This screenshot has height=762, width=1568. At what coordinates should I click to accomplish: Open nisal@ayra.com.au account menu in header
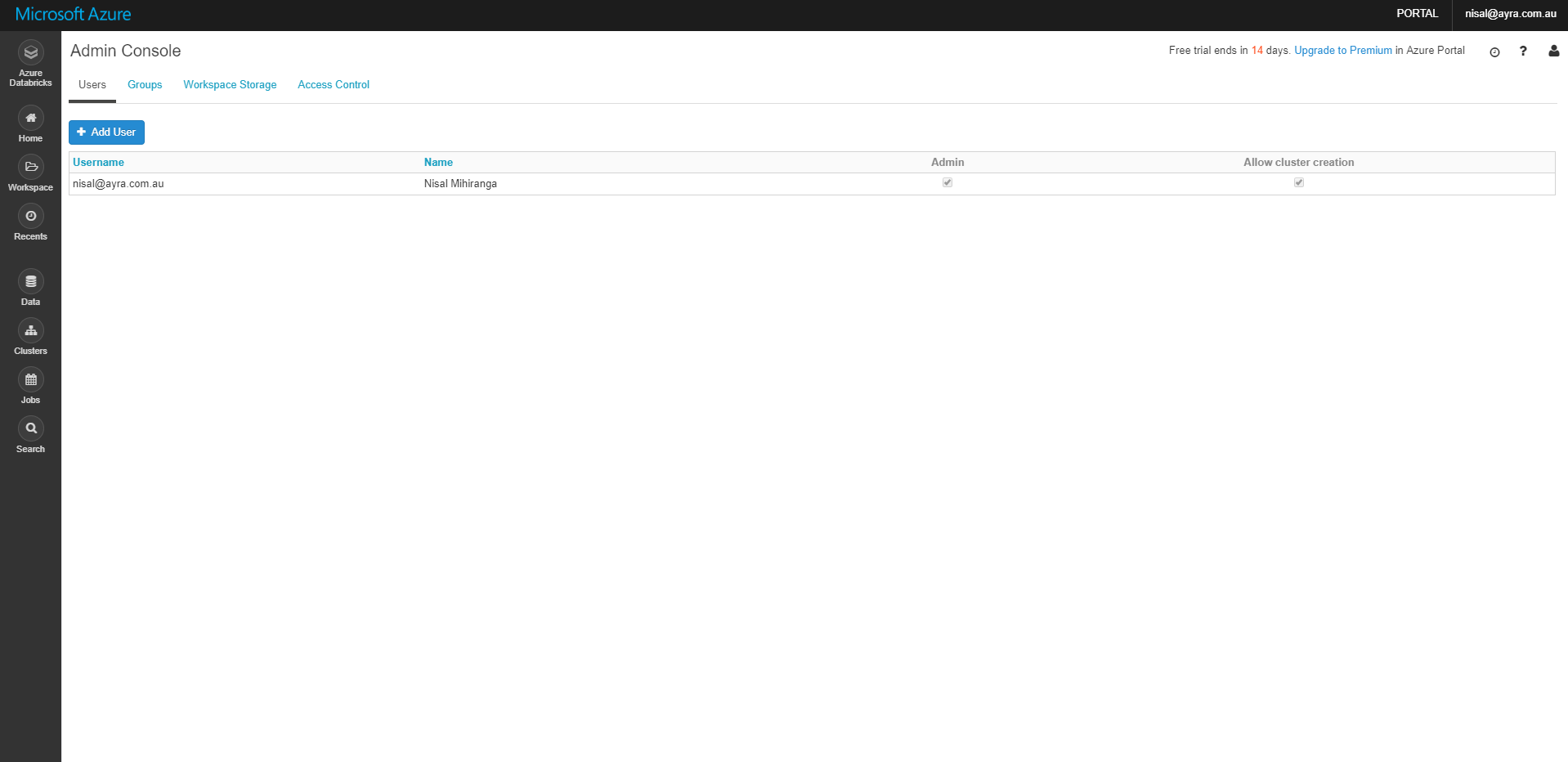1510,14
